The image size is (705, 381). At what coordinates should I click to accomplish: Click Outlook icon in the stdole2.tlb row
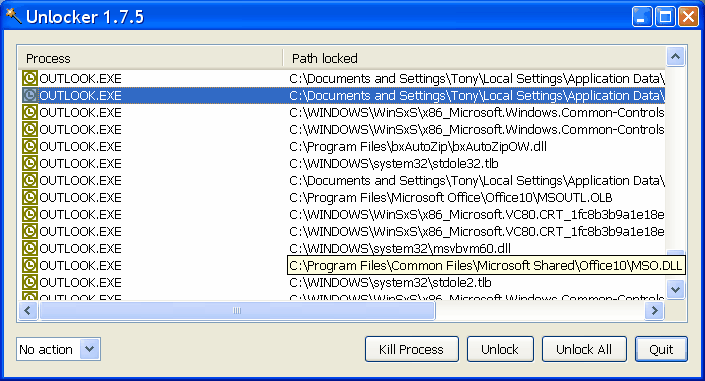pos(30,282)
